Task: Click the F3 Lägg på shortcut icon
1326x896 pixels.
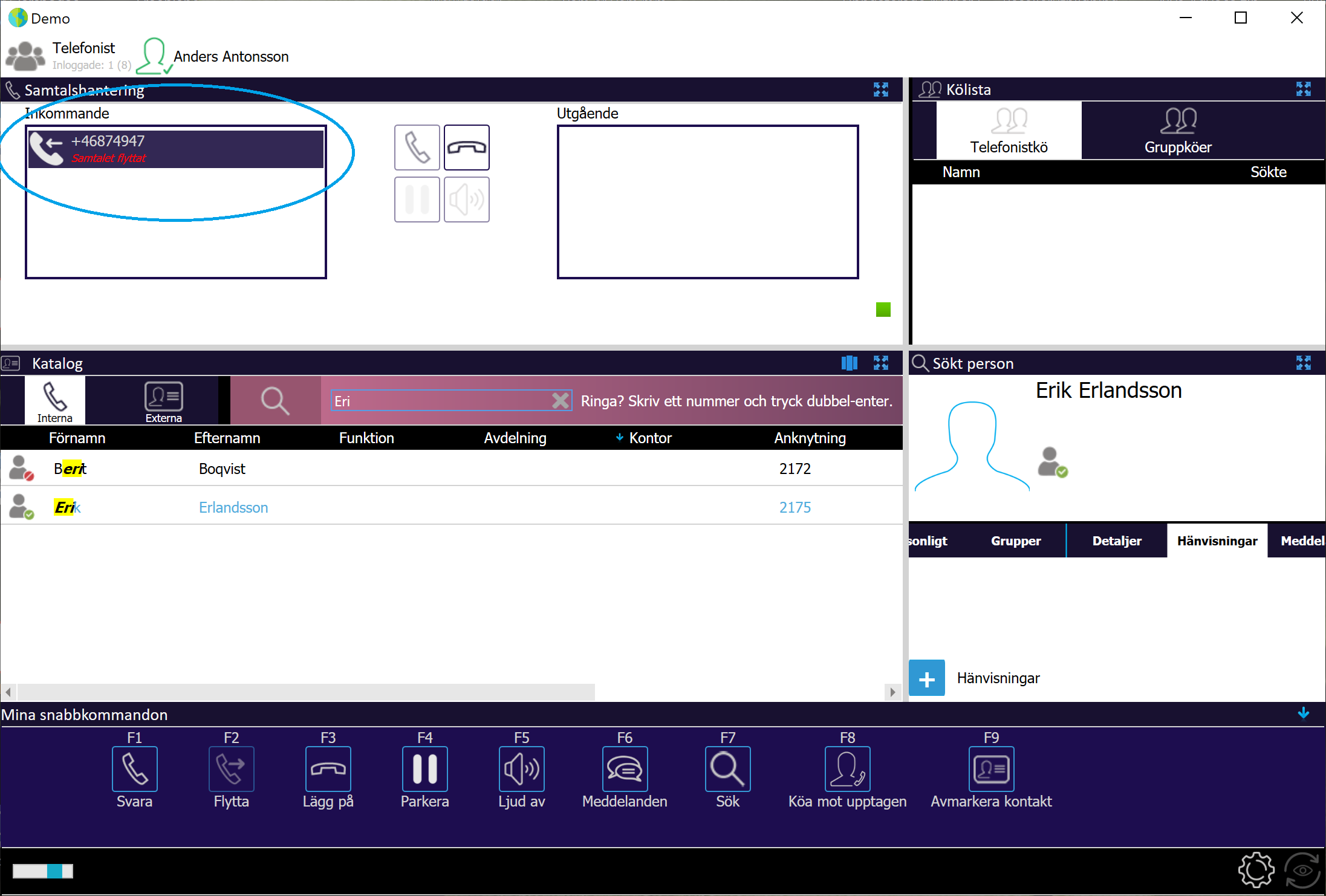Action: tap(328, 768)
